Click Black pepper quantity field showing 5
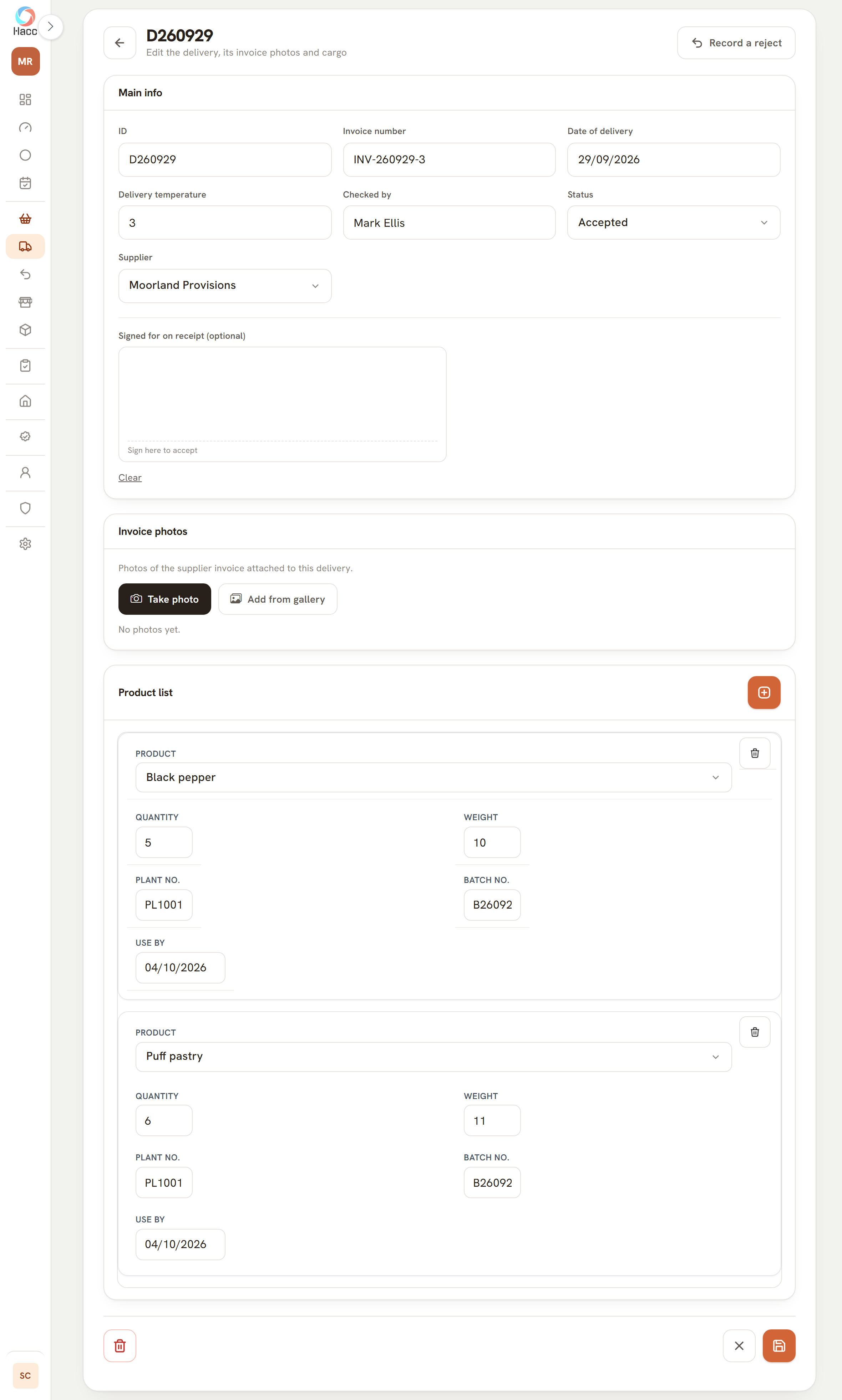This screenshot has height=1400, width=842. [x=164, y=843]
